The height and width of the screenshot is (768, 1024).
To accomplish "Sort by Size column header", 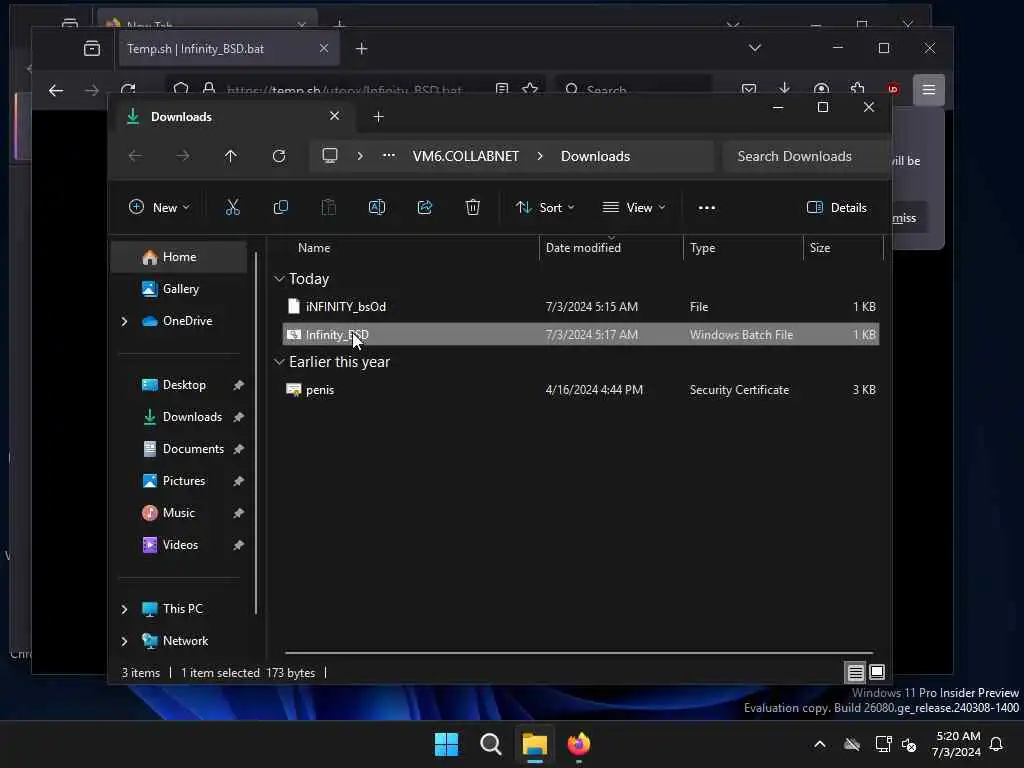I will (820, 248).
